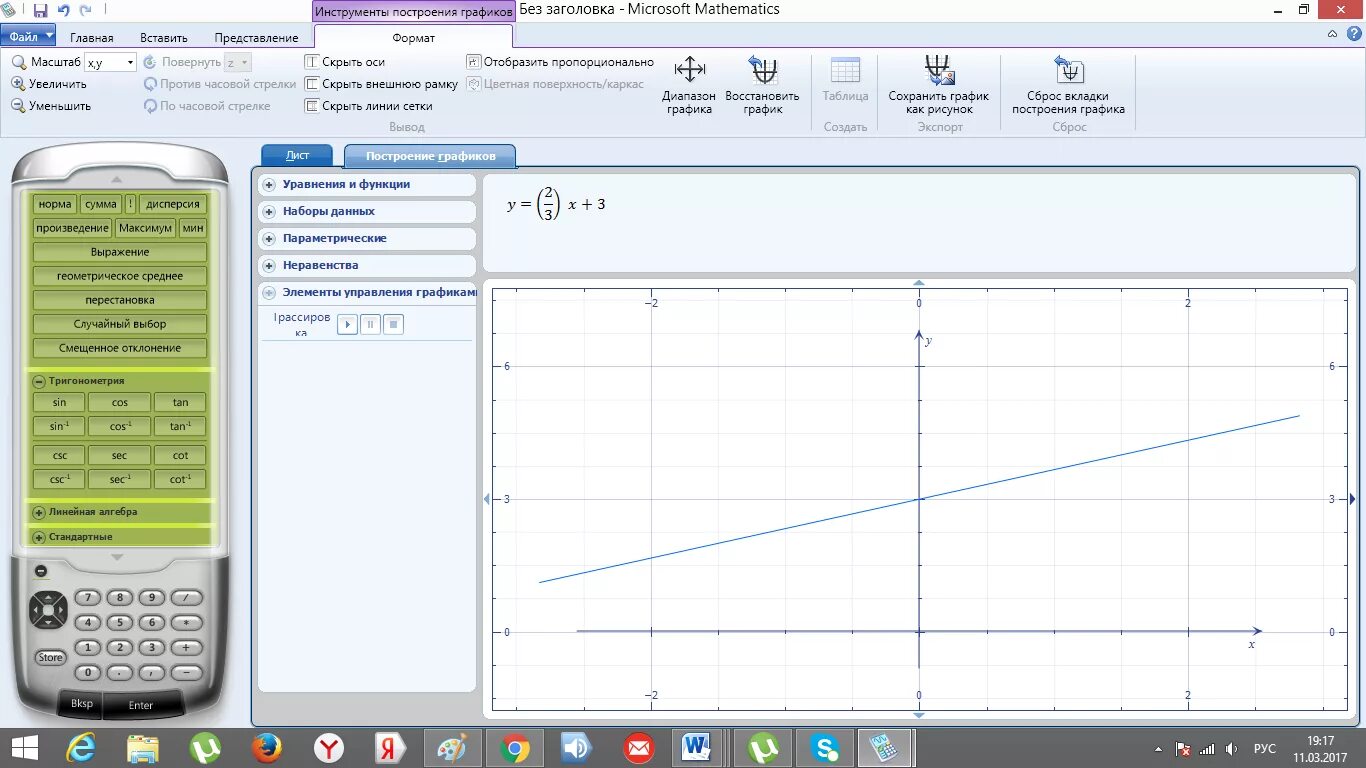Click Отобразить пропорционально icon

pos(474,62)
